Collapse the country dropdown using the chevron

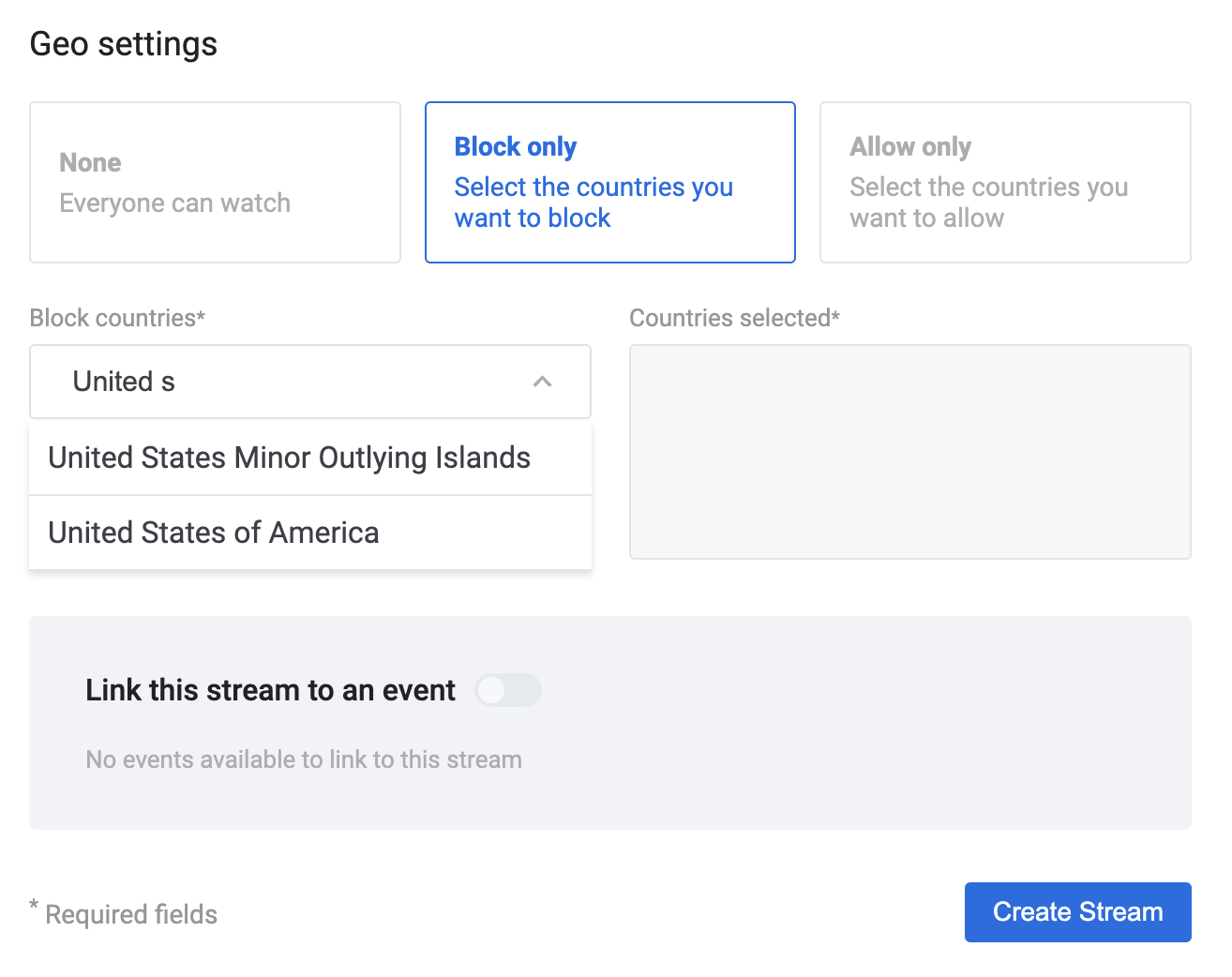pos(542,382)
